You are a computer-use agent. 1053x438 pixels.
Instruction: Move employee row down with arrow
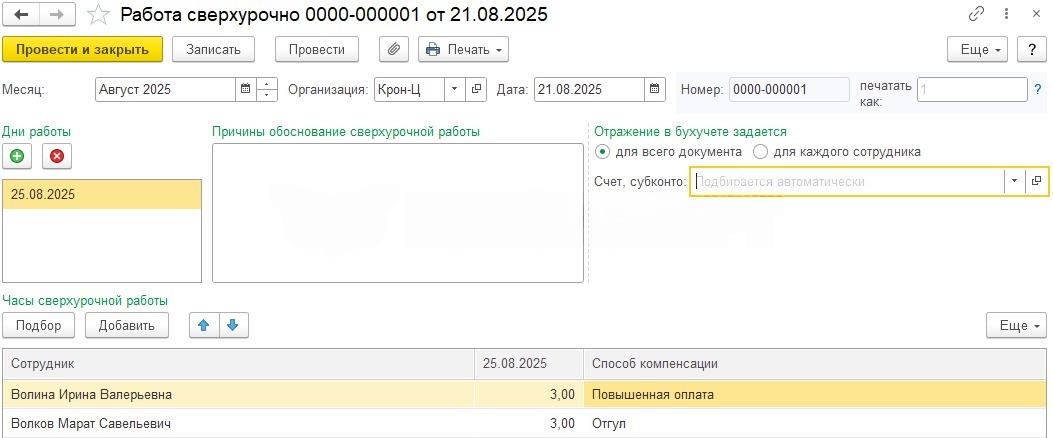[x=233, y=325]
